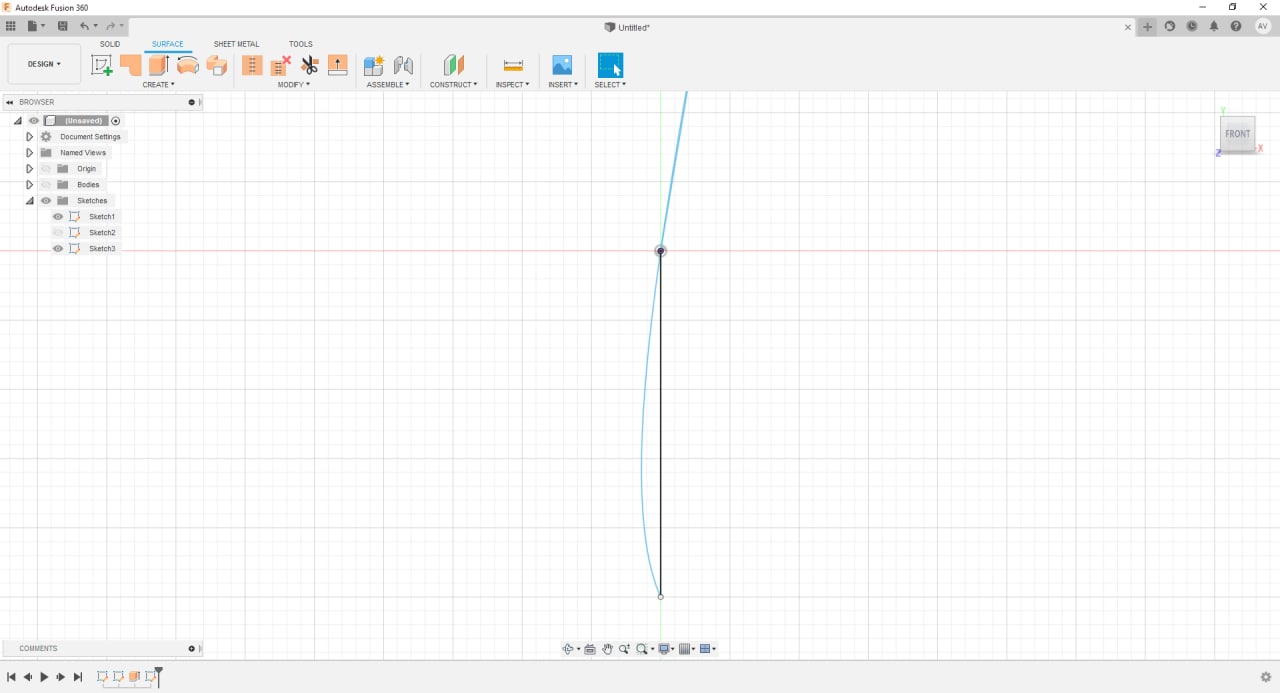This screenshot has height=693, width=1280.
Task: Select the Joint tool
Action: 403,65
